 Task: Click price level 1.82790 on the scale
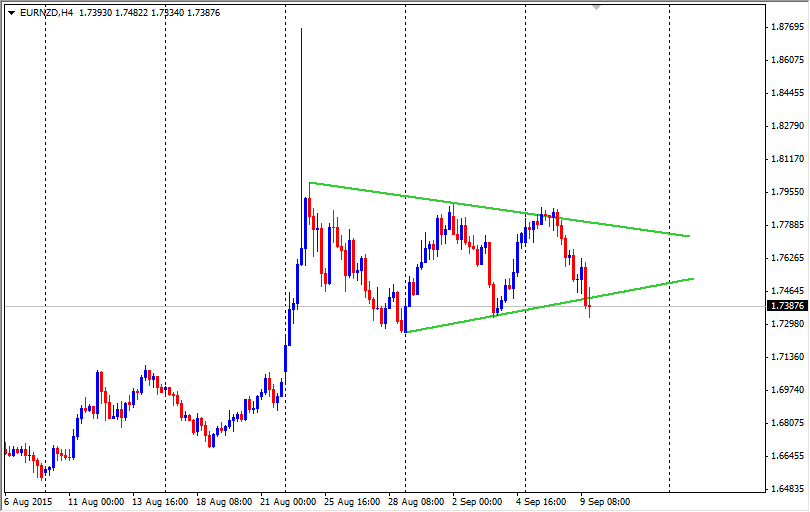[788, 127]
